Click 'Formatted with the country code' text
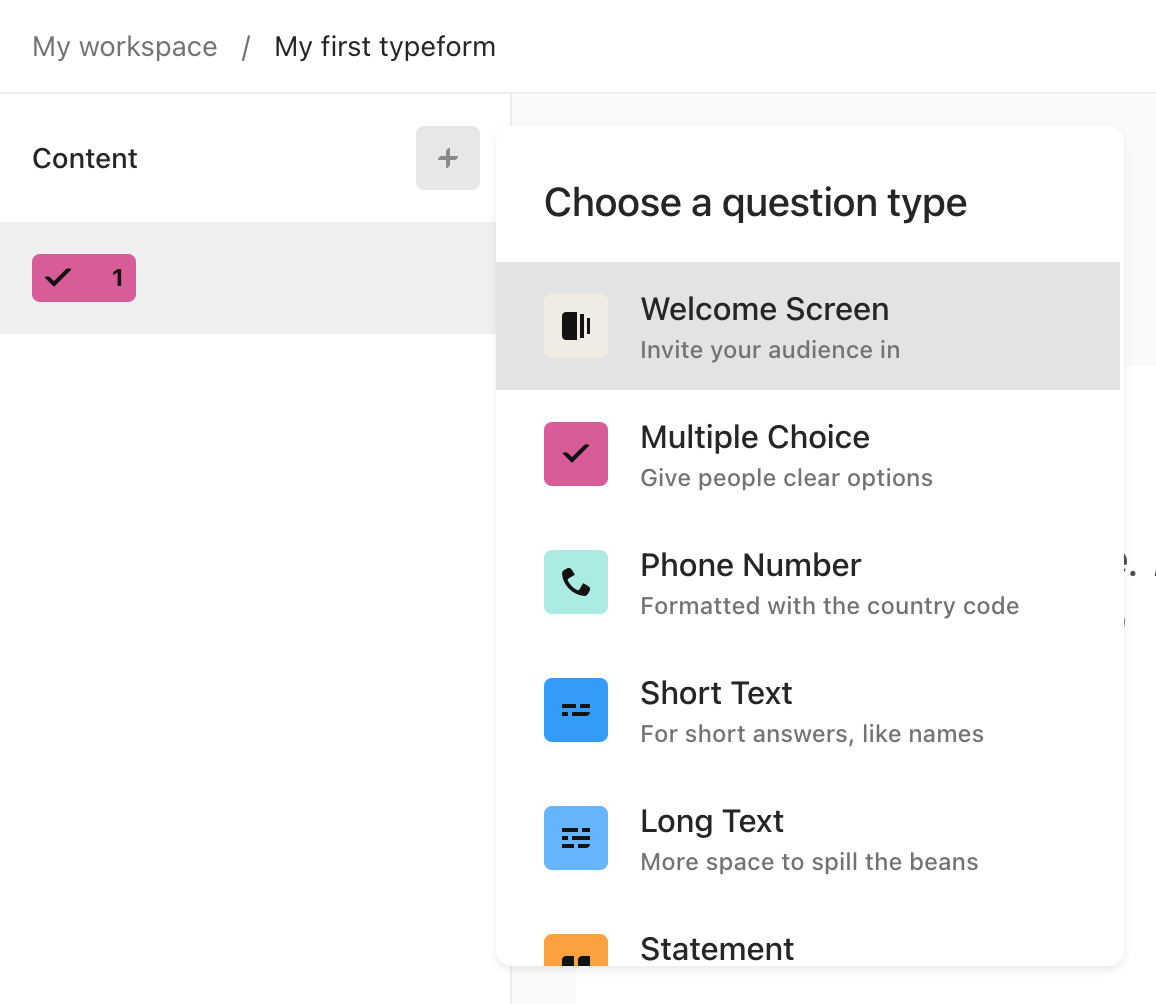The image size is (1156, 1004). tap(829, 606)
